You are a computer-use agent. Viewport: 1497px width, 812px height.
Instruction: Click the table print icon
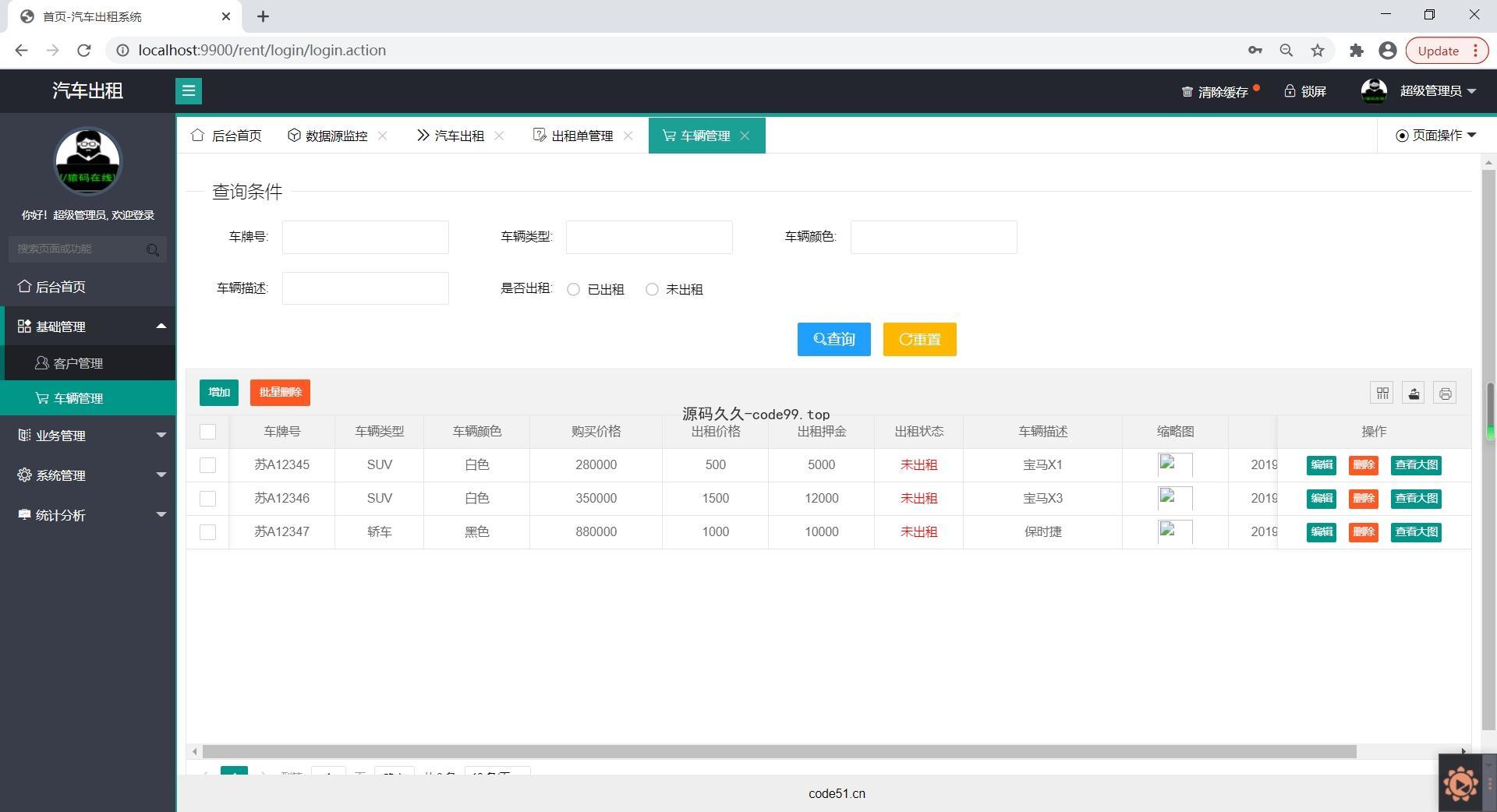coord(1445,394)
